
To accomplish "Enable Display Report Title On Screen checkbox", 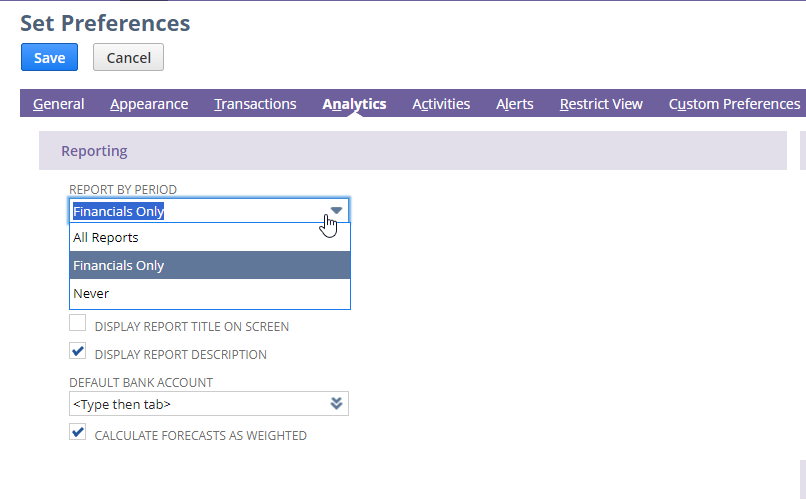I will [78, 323].
